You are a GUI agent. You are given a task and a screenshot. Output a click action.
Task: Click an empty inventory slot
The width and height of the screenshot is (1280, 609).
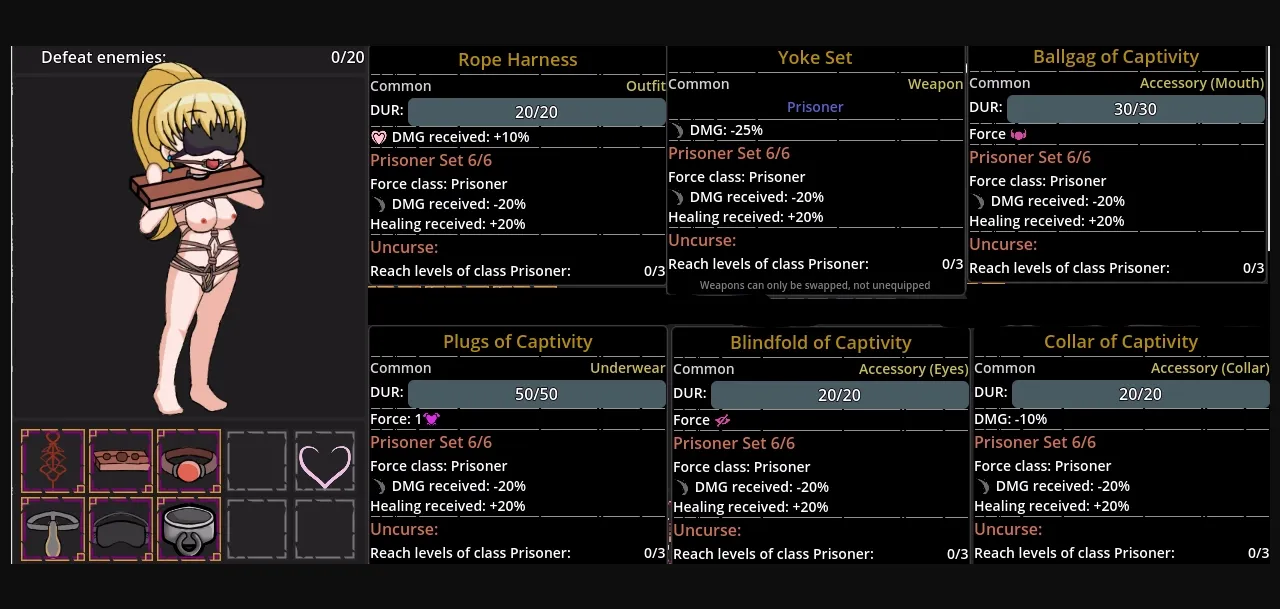256,461
